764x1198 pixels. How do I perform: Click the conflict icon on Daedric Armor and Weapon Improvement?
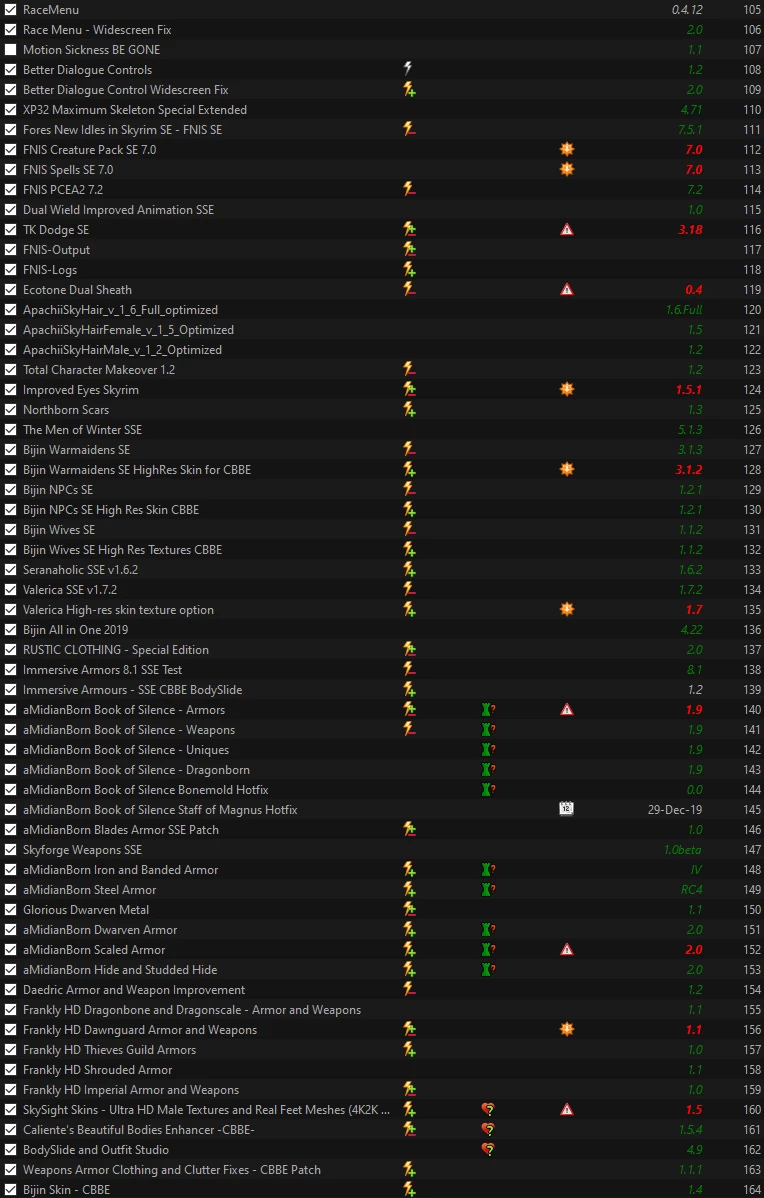click(x=410, y=989)
